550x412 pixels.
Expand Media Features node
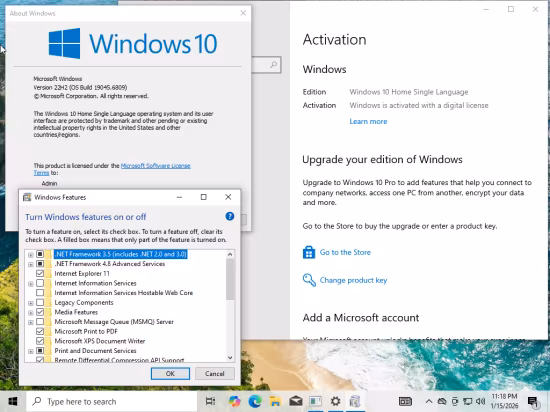click(31, 312)
